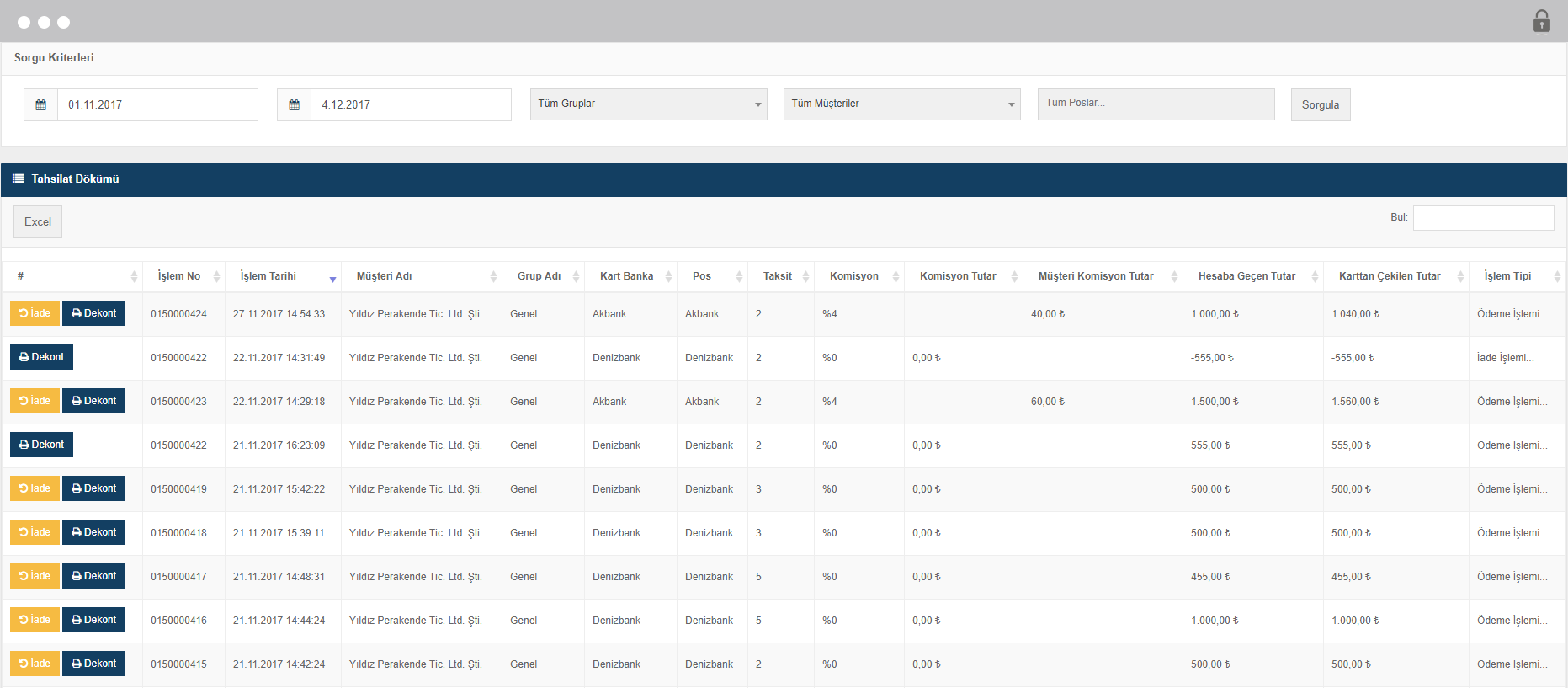Sort by İşlem No column header

(x=183, y=276)
